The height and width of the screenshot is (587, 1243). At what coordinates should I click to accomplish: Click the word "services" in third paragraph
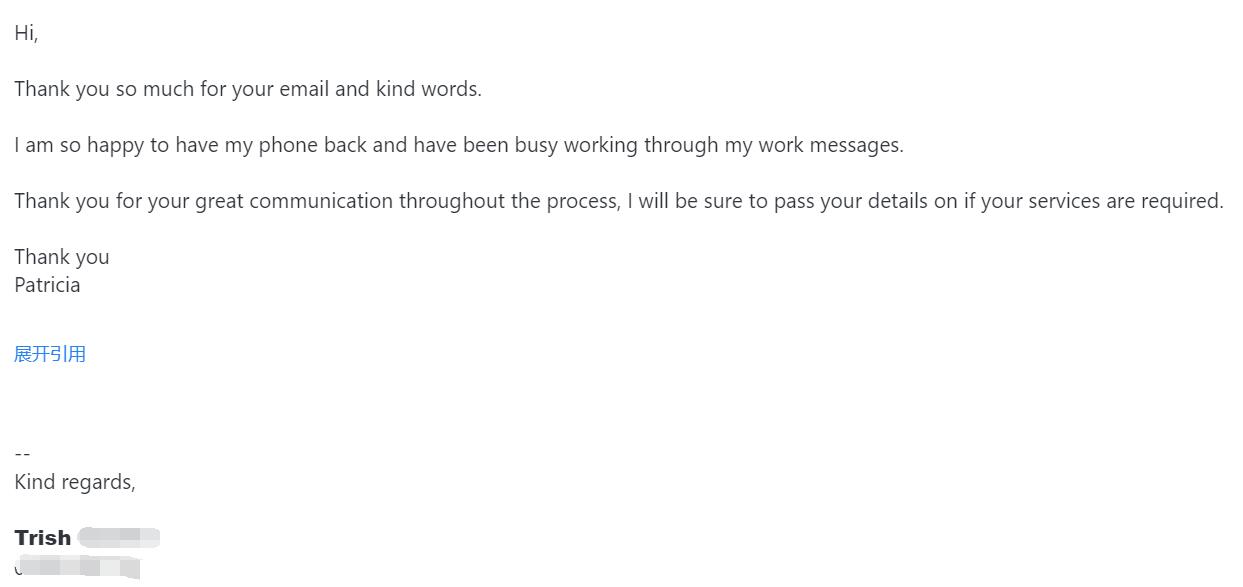tap(1064, 201)
